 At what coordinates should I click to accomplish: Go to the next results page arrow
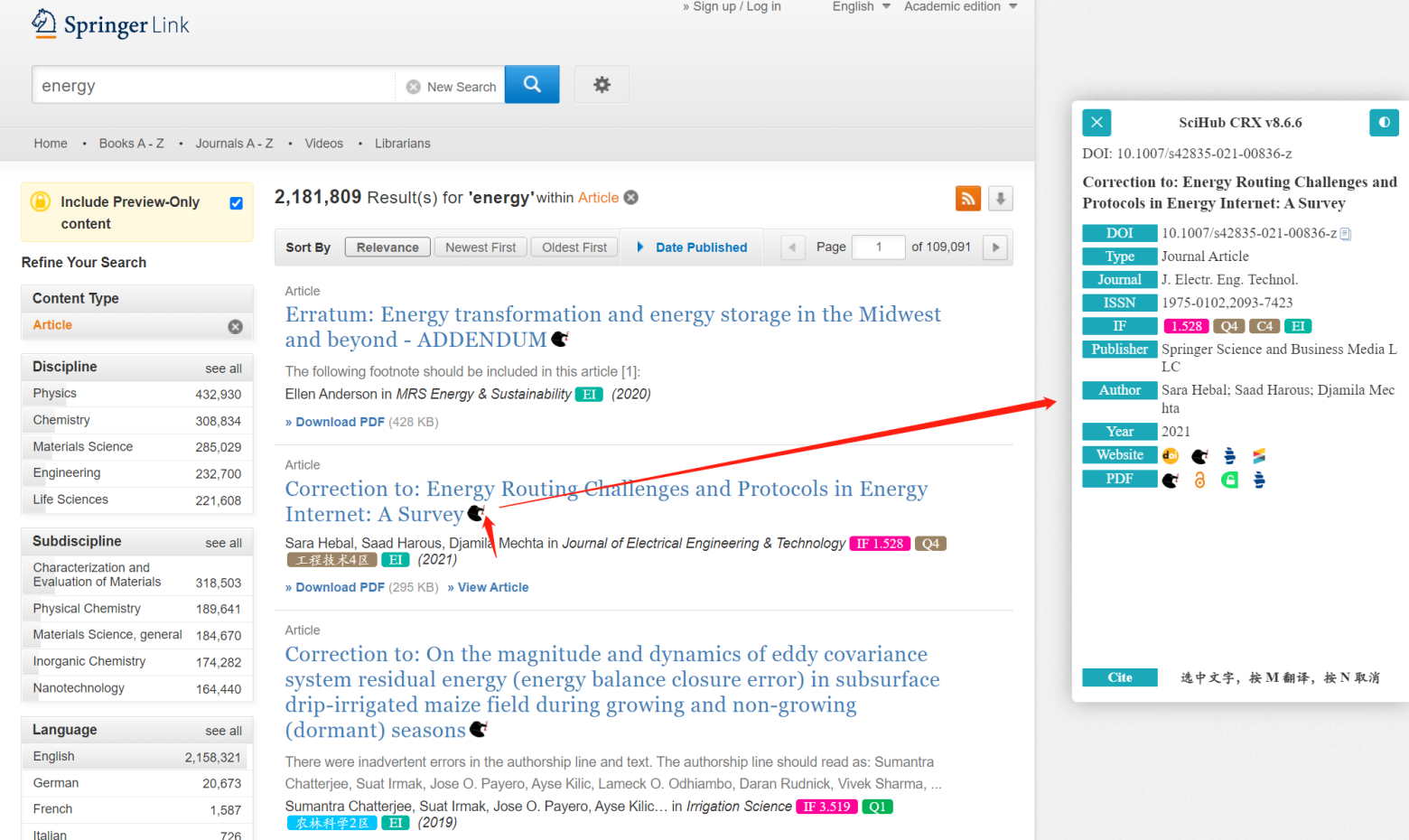[995, 247]
